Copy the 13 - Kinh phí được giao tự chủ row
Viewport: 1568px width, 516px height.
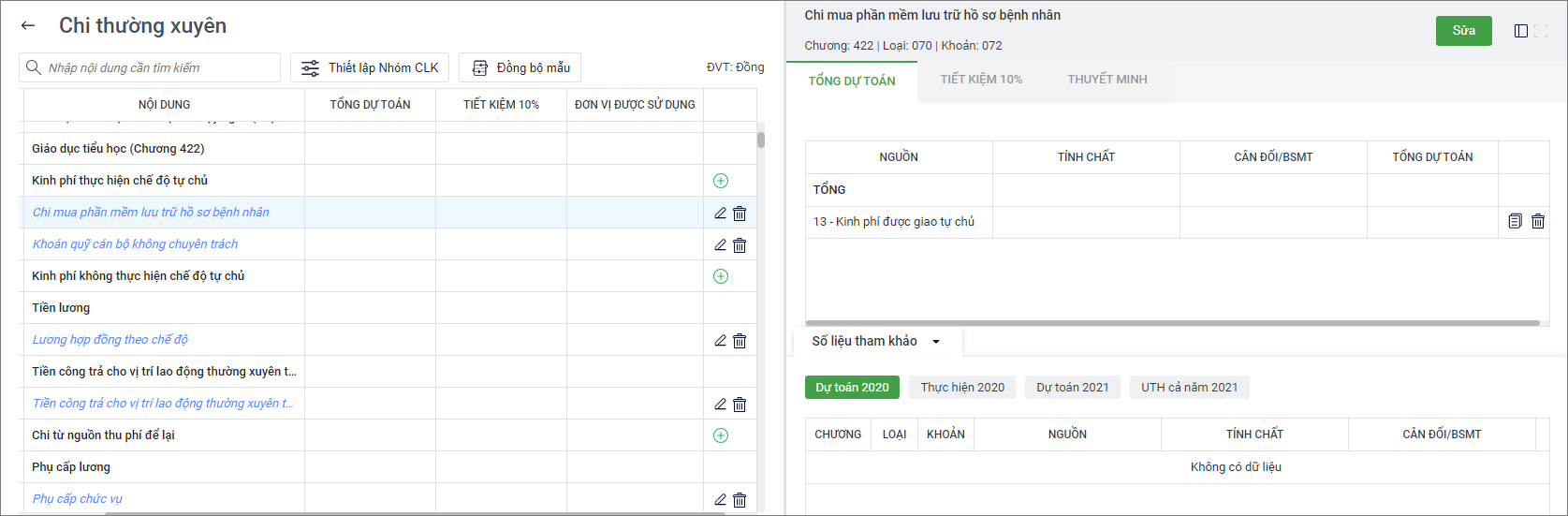(1515, 222)
